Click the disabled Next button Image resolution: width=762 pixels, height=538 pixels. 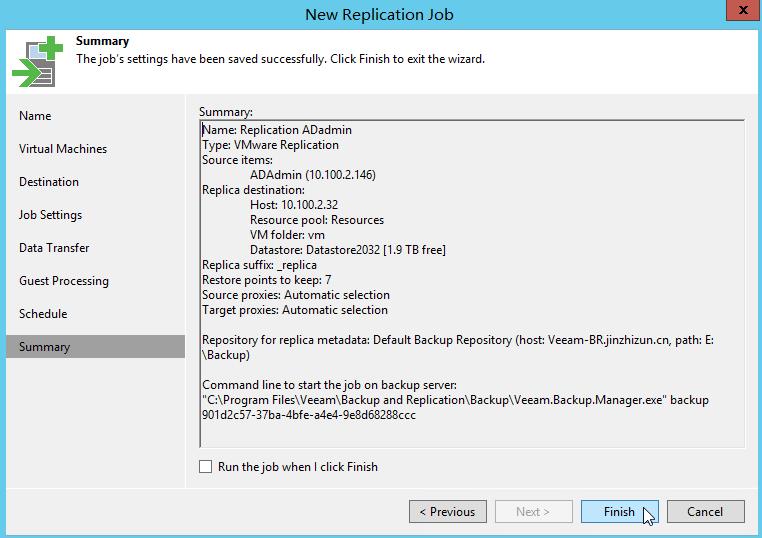[533, 512]
